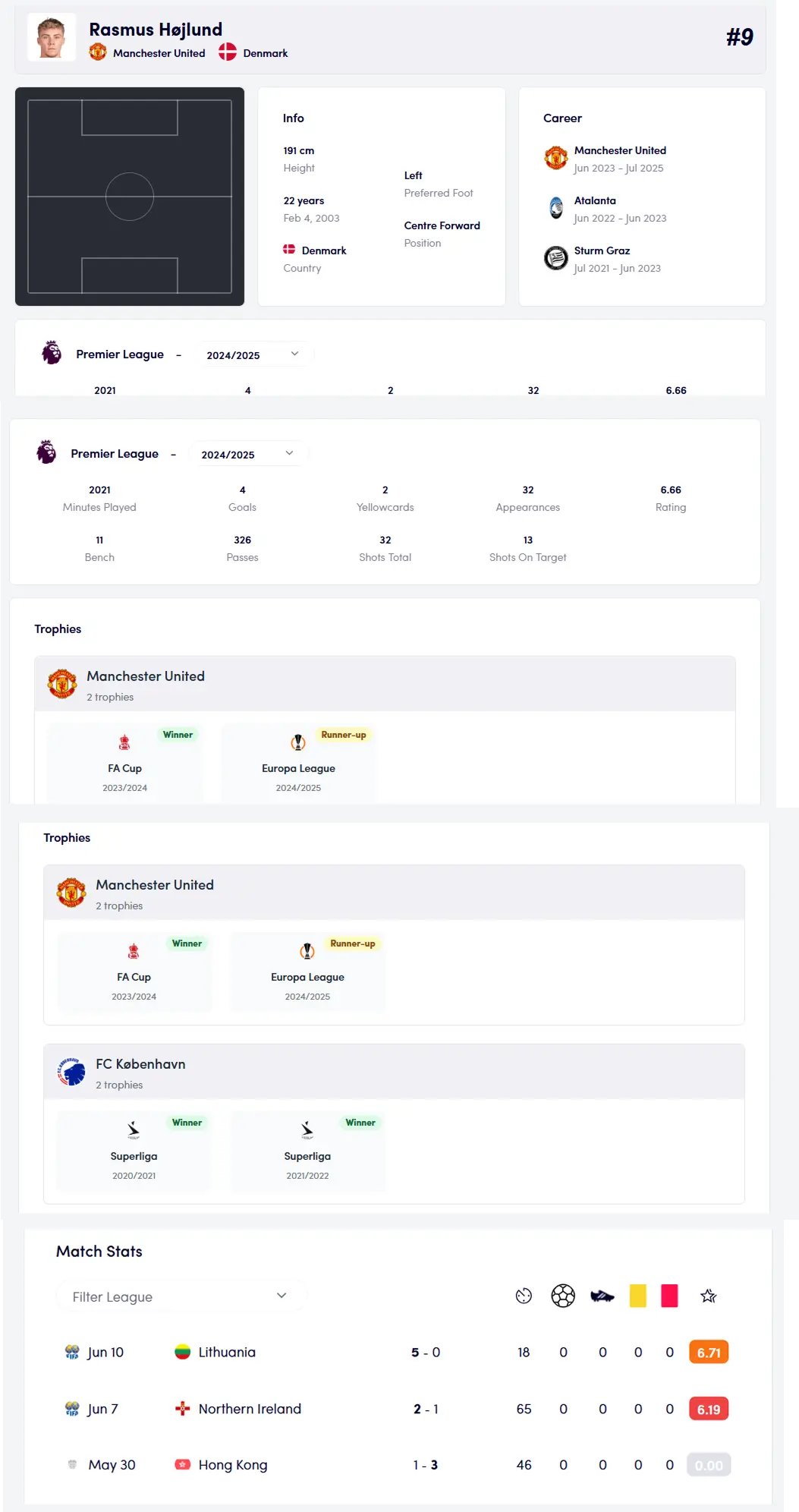The height and width of the screenshot is (1512, 799).
Task: Click the assists boot icon
Action: tap(602, 1296)
